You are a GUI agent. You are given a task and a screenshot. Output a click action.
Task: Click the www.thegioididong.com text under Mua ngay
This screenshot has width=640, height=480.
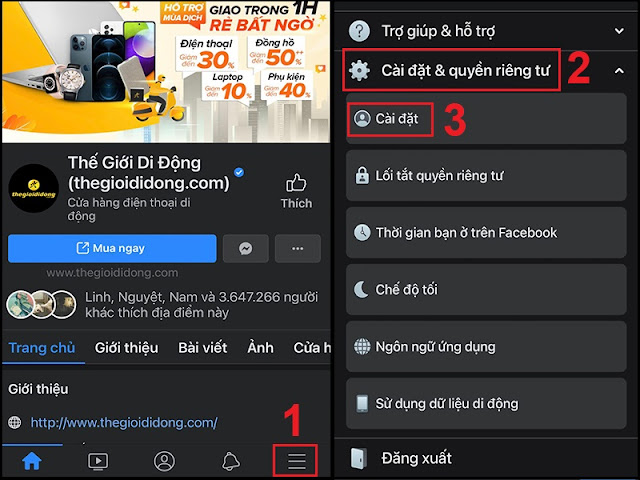[x=112, y=273]
